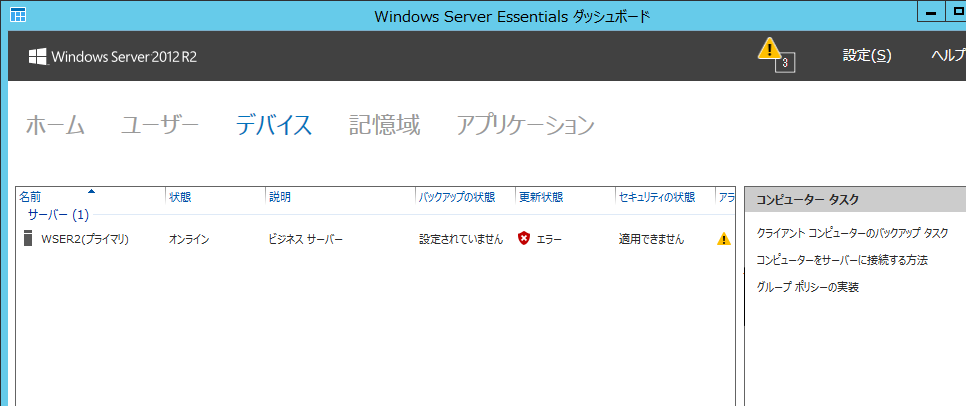Open 設定(S) settings

(867, 55)
